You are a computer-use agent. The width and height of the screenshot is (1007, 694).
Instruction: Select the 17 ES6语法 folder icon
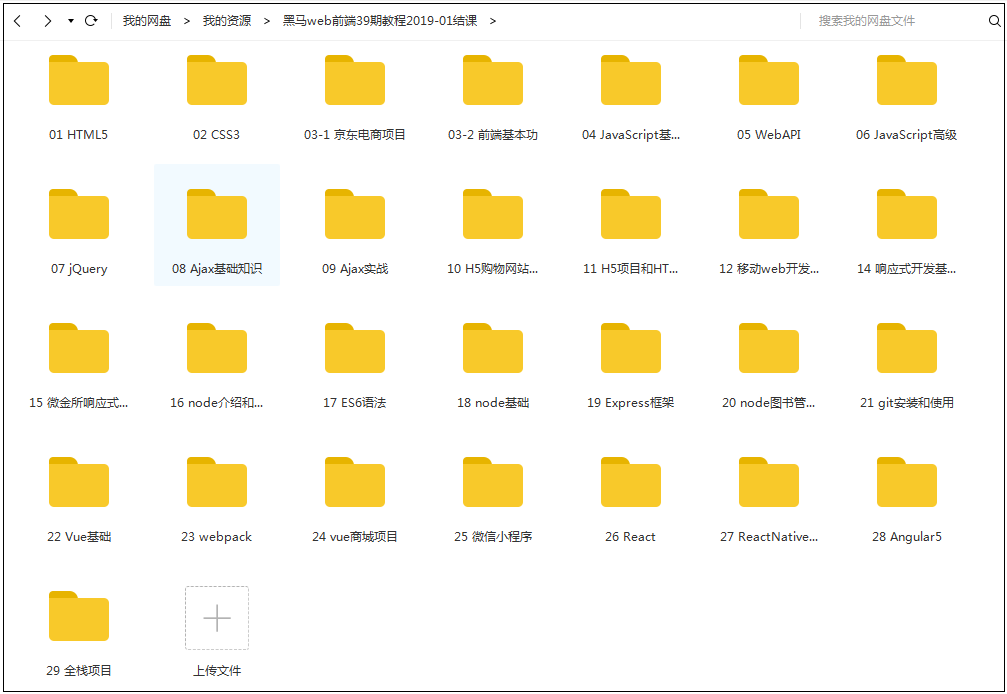[355, 348]
